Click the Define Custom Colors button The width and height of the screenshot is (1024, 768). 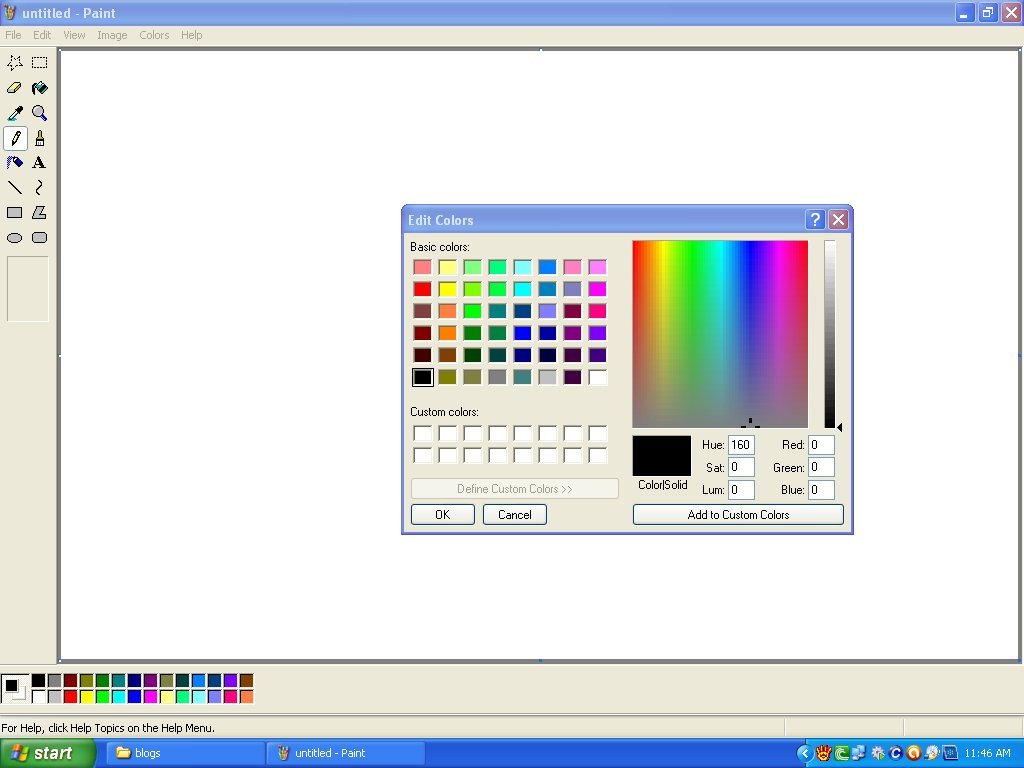coord(515,488)
